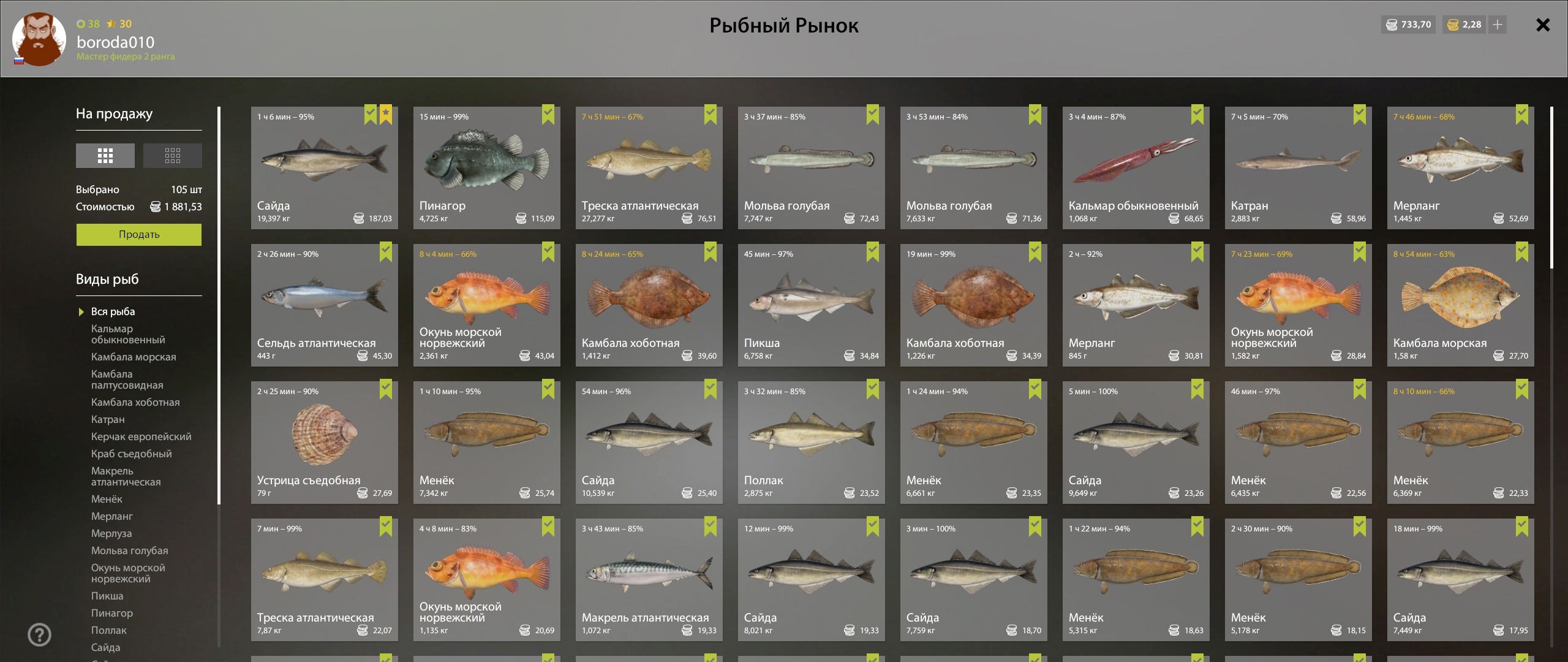This screenshot has height=662, width=1568.
Task: Click the gold star badge on Сайда card
Action: coord(386,115)
